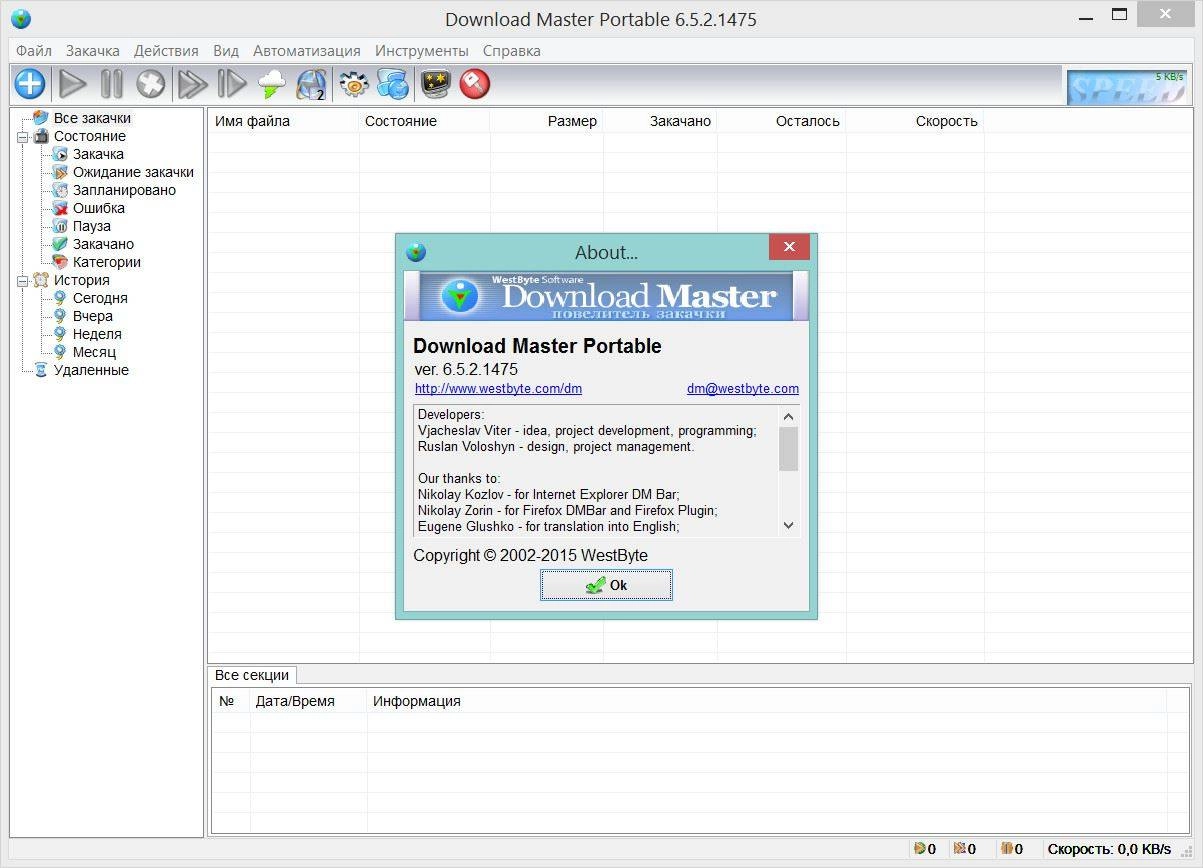The height and width of the screenshot is (868, 1203).
Task: Open the Вид menu
Action: (226, 50)
